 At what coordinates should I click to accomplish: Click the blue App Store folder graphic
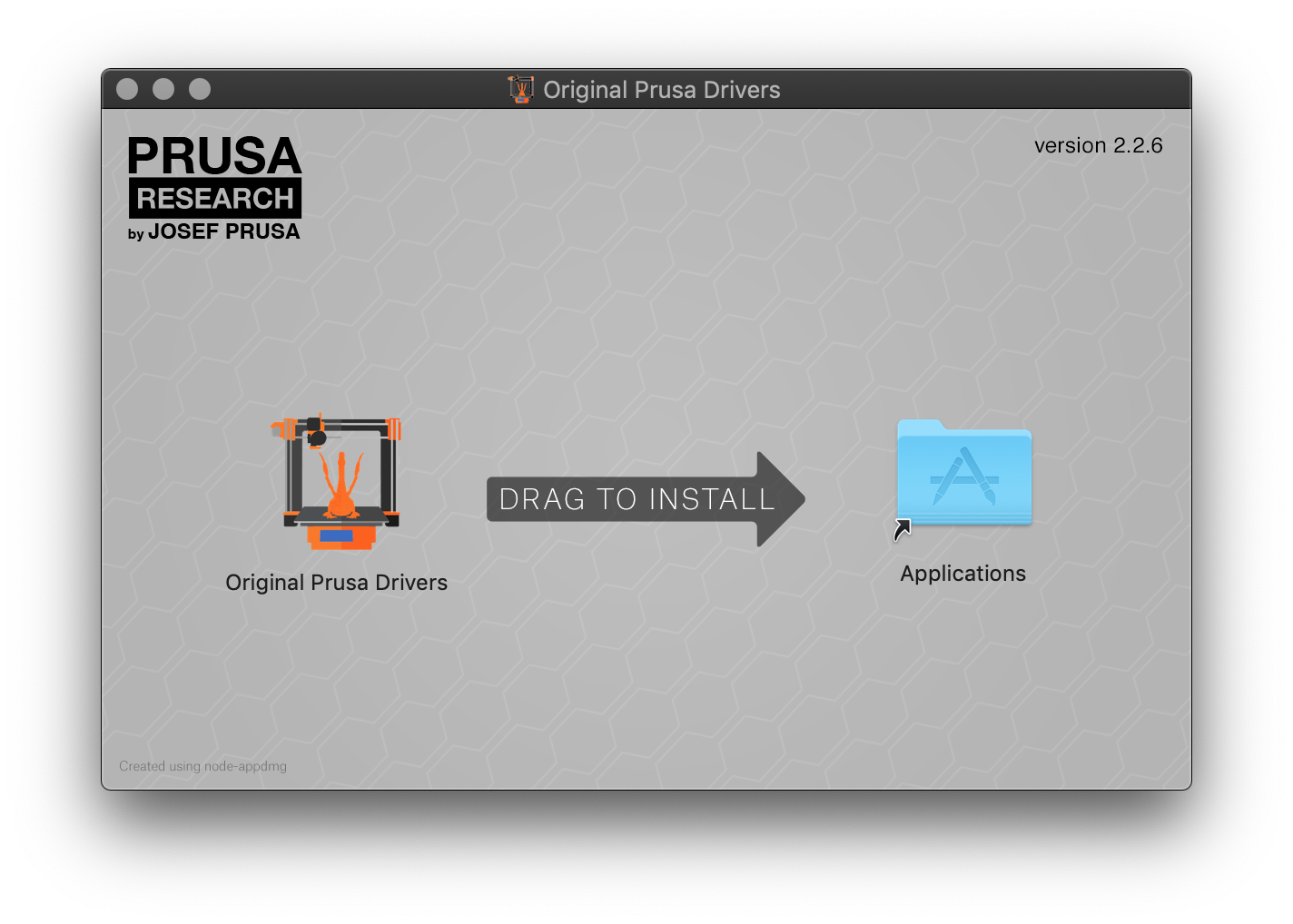(963, 472)
